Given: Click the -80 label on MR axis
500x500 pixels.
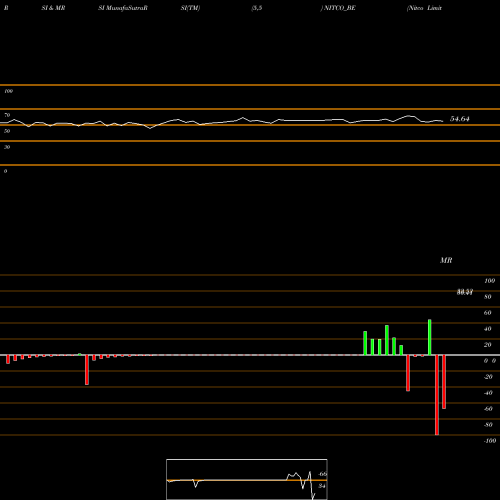Looking at the screenshot, I should (488, 425).
